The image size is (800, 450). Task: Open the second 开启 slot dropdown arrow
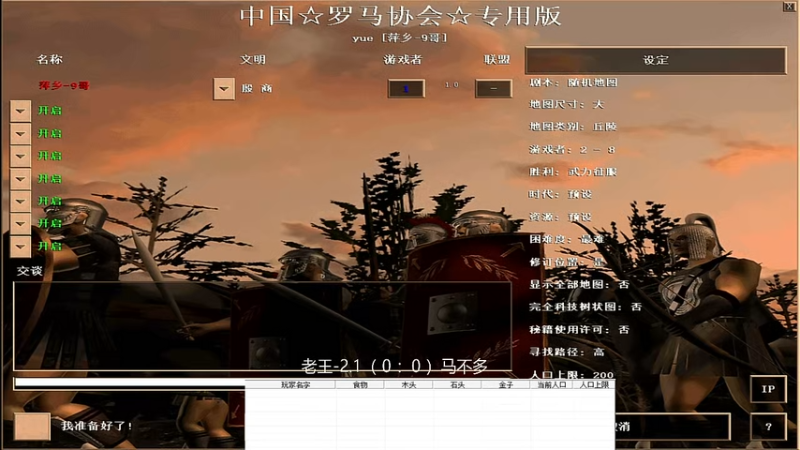point(20,134)
